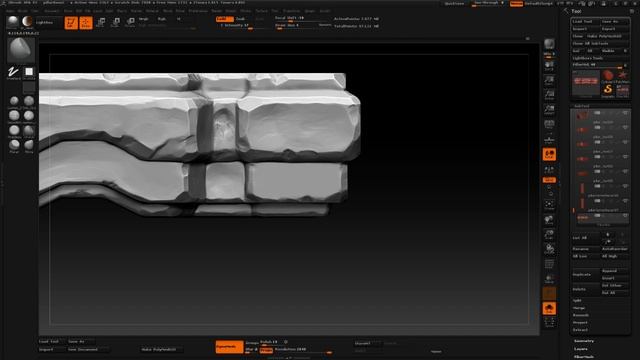Toggle the Rgb paint mode
The width and height of the screenshot is (640, 360).
(x=162, y=19)
